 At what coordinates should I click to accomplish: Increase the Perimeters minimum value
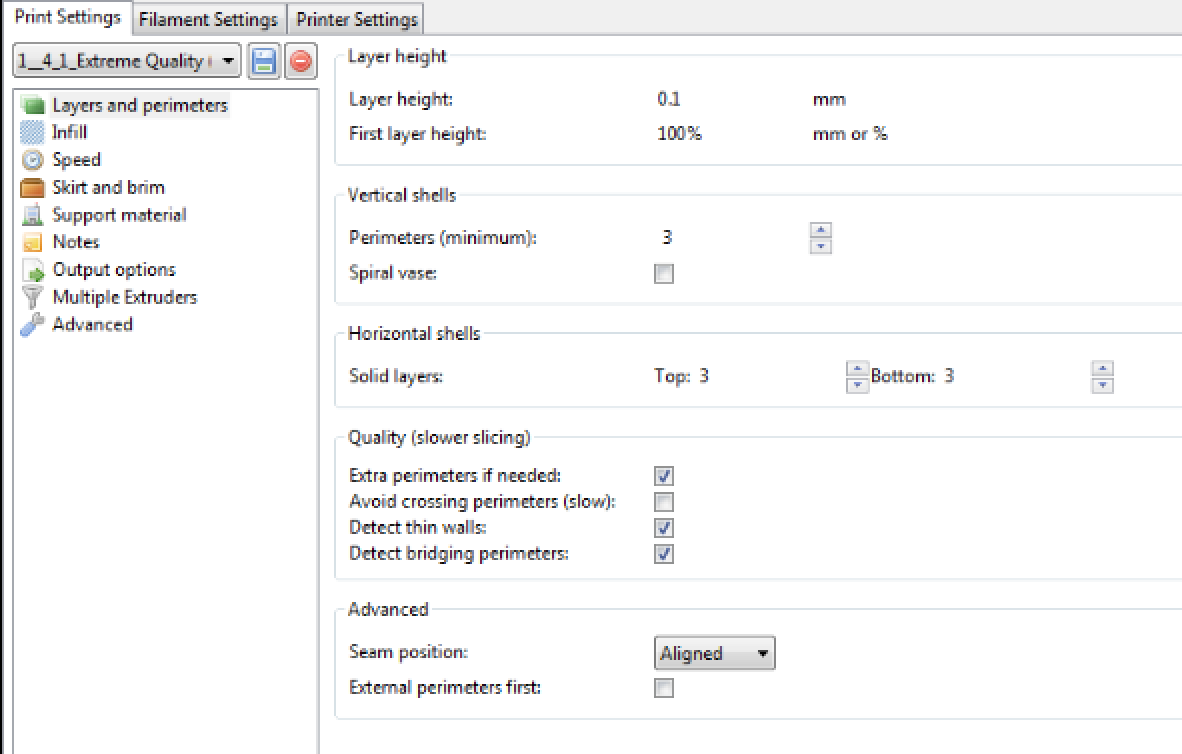(x=821, y=232)
